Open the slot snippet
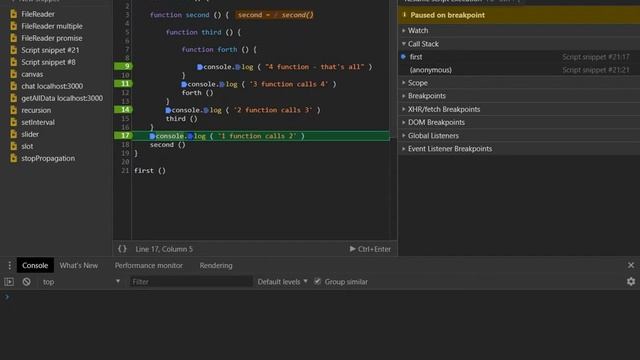This screenshot has height=360, width=640. (27, 146)
